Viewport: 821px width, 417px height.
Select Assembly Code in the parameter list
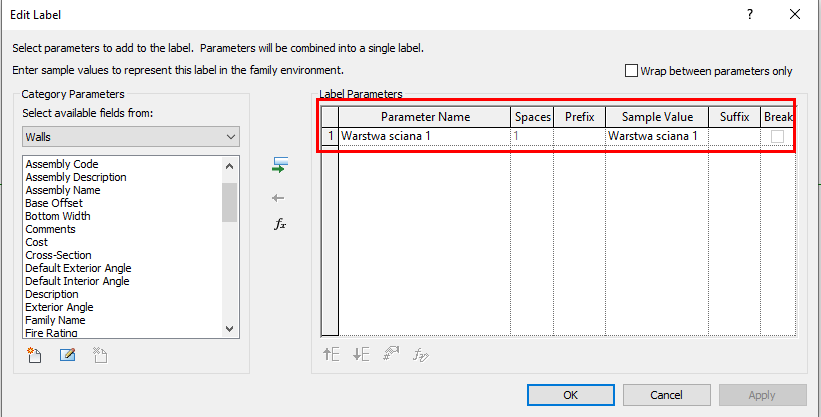(62, 164)
